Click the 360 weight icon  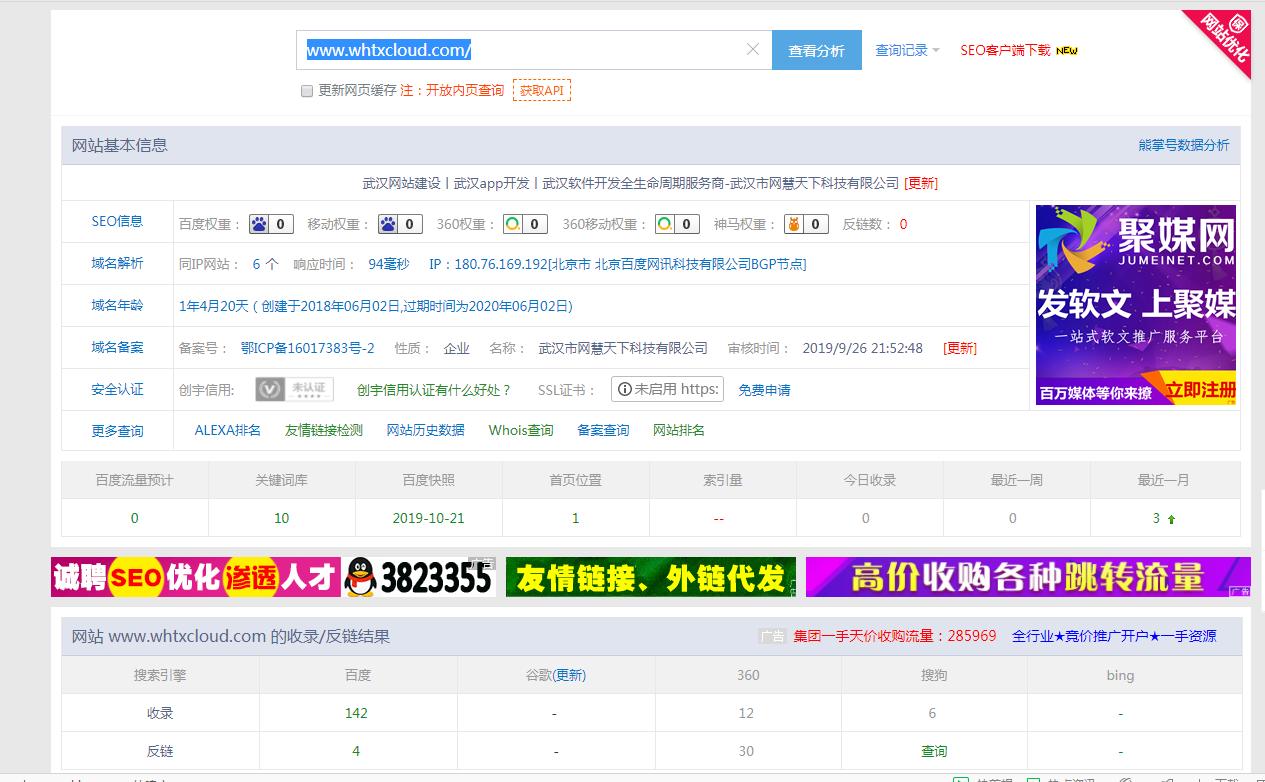tap(512, 224)
